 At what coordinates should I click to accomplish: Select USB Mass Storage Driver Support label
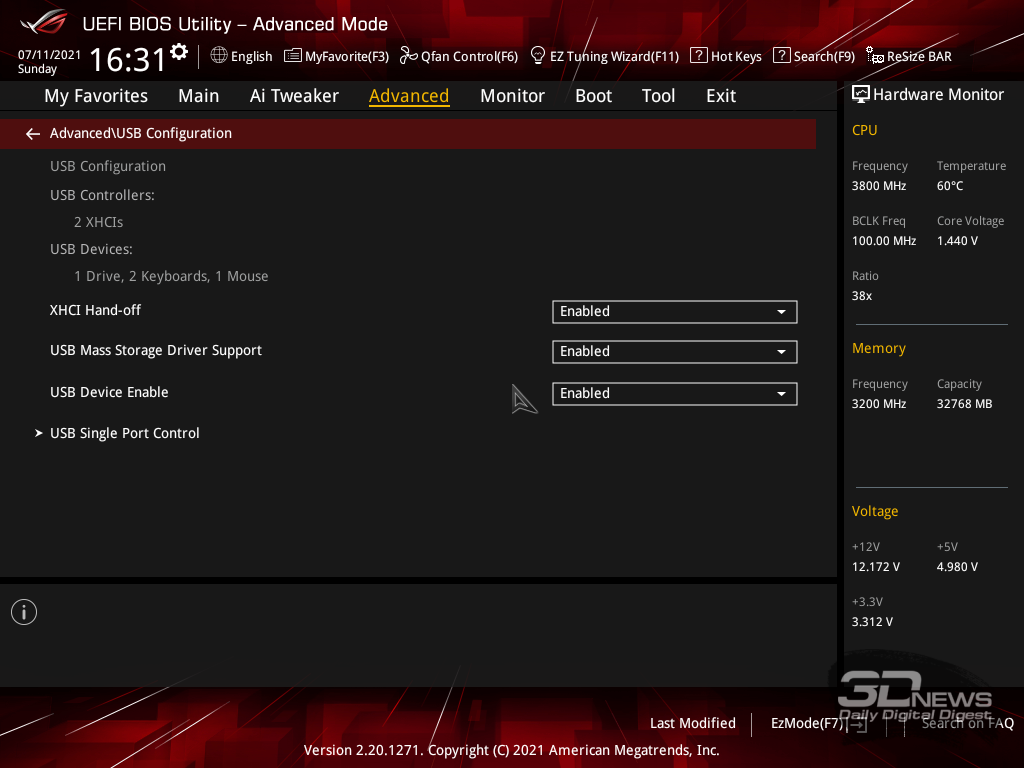(x=156, y=351)
